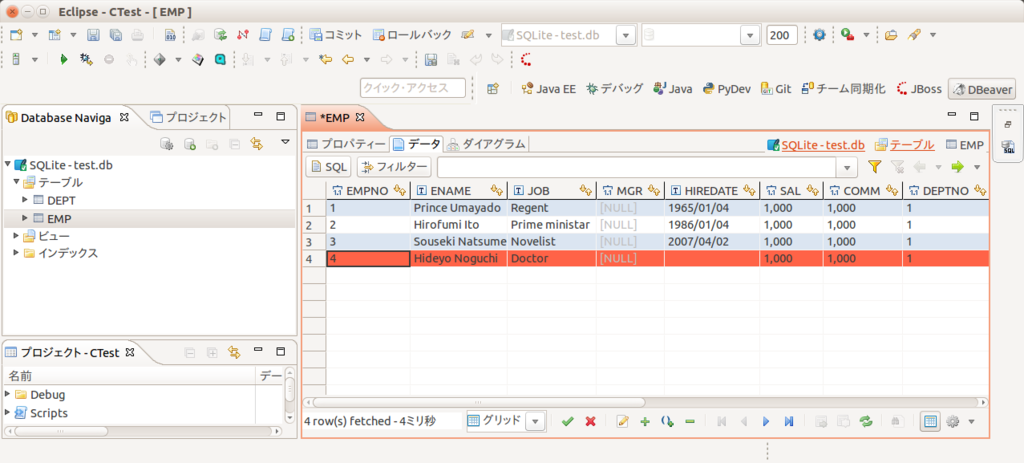
Task: Switch to the プロジェクト tab
Action: pyautogui.click(x=188, y=118)
